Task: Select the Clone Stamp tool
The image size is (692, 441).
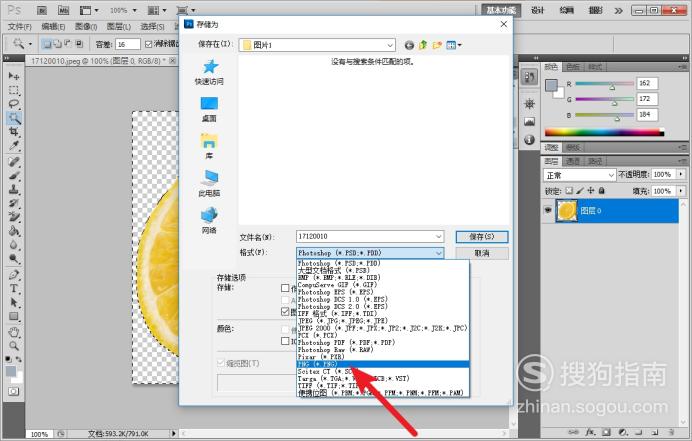Action: pos(14,189)
